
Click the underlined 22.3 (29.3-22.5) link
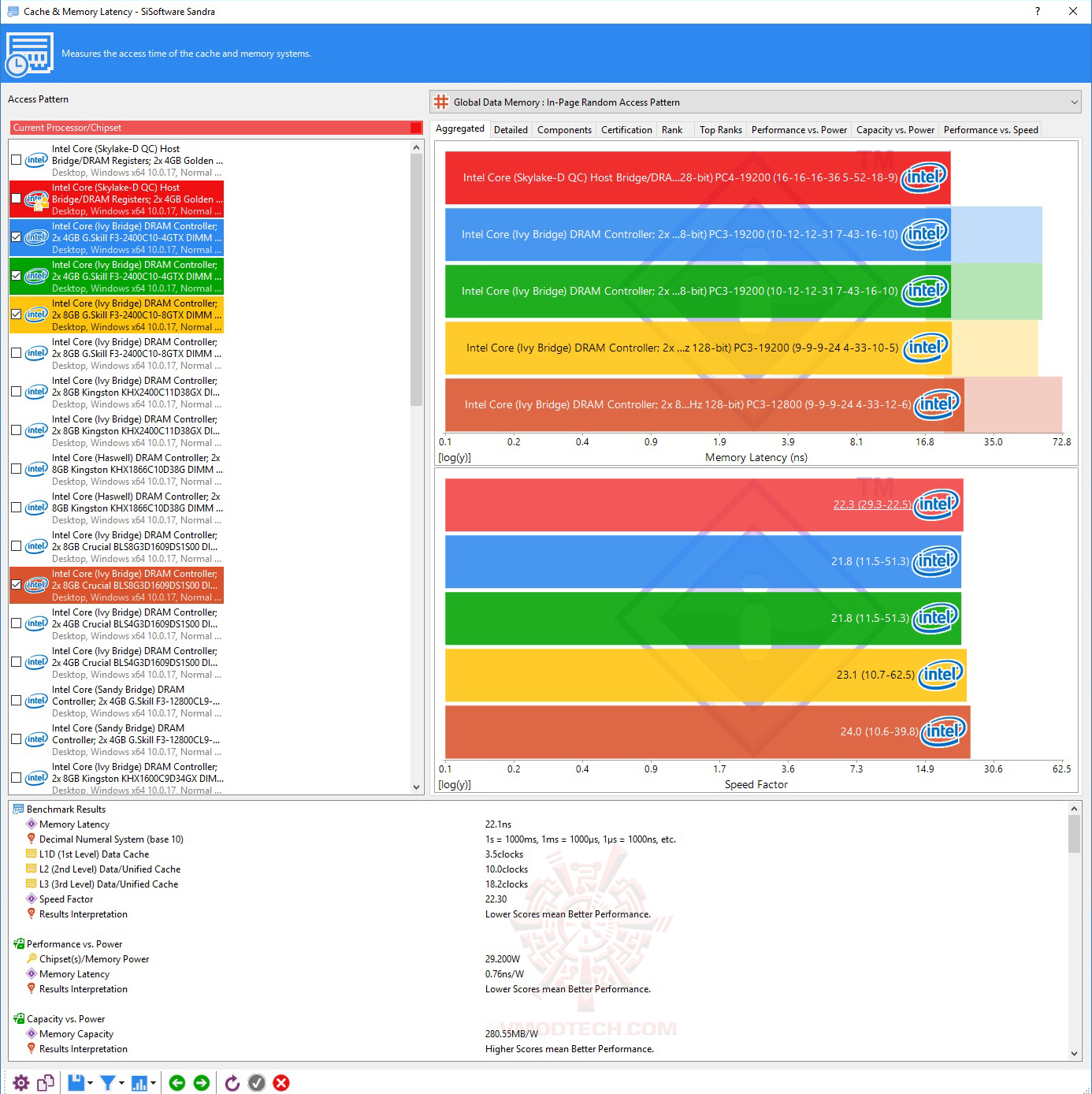tap(872, 504)
